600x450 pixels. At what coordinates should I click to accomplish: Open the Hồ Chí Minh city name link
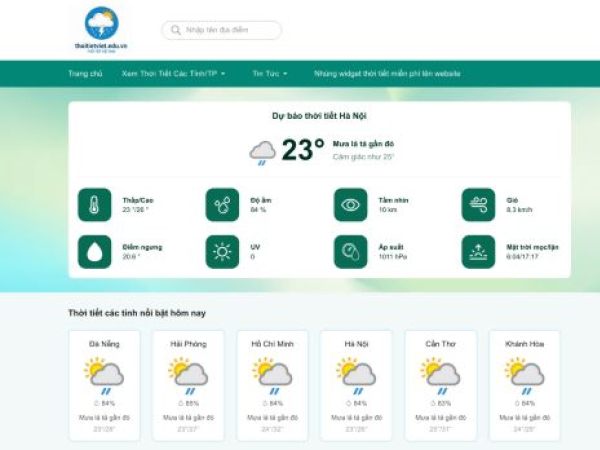click(x=272, y=344)
